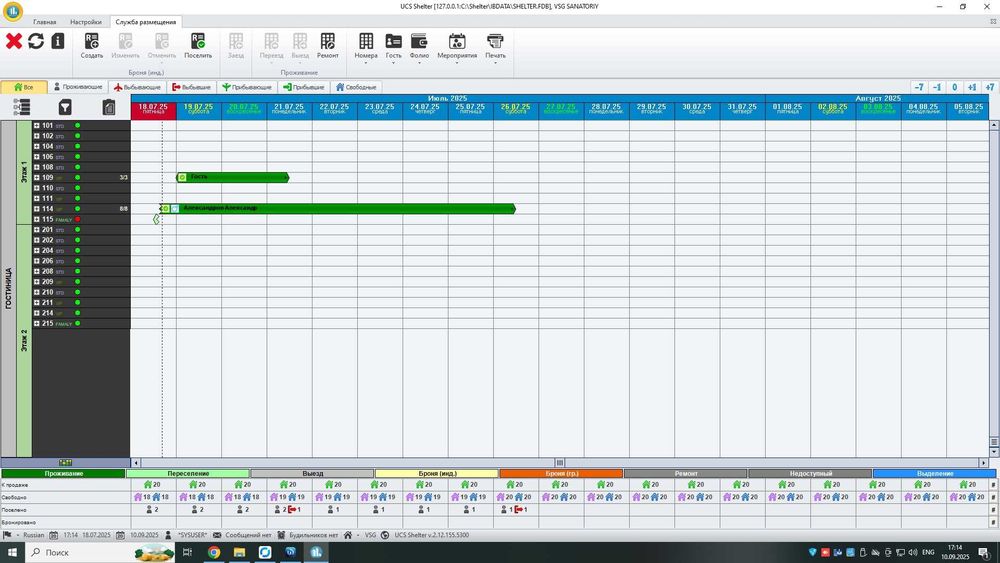Select the Гость booking bar in room 109
Screen dimensions: 1000x563
pyautogui.click(x=233, y=177)
